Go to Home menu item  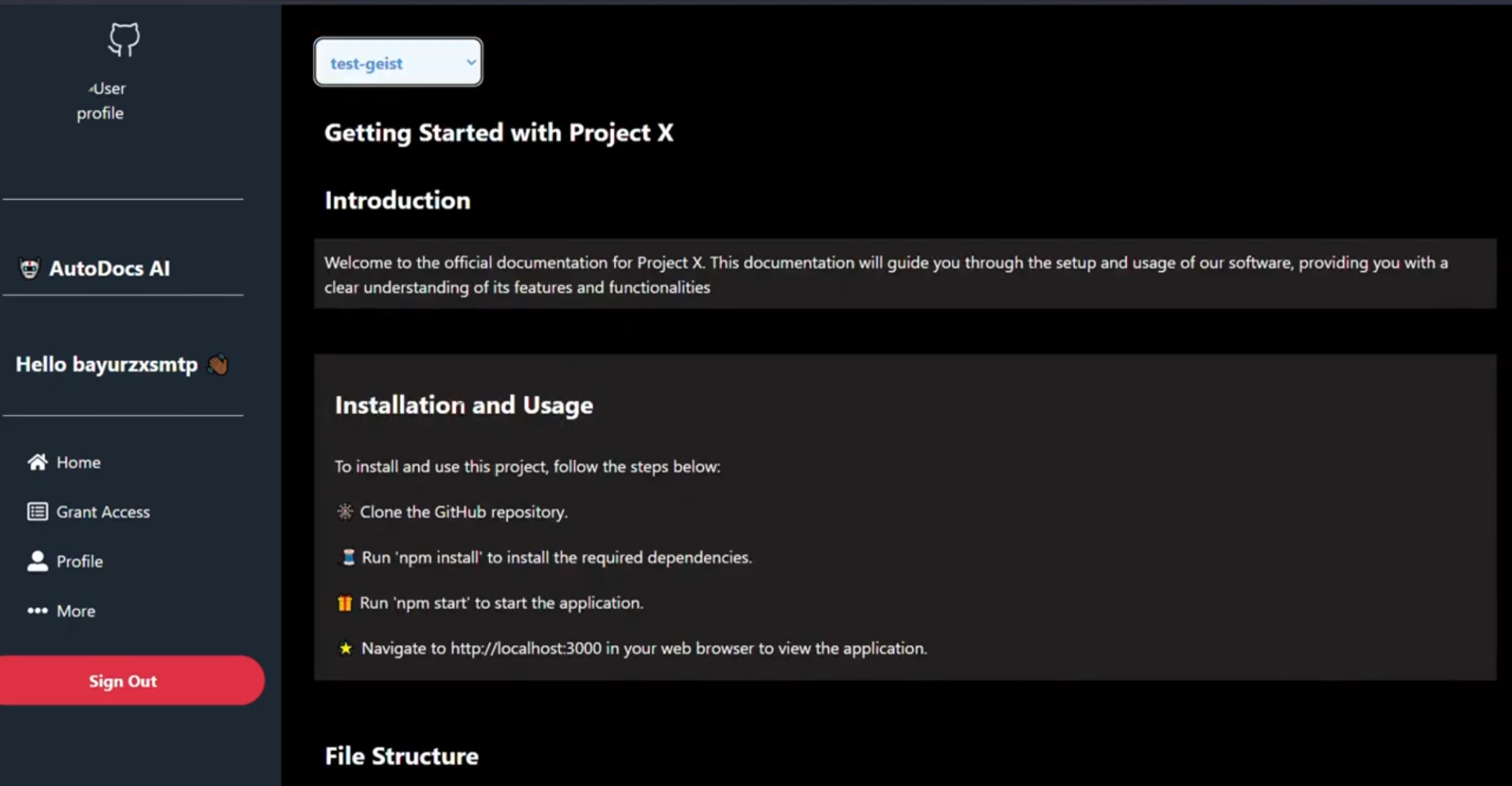pos(79,462)
